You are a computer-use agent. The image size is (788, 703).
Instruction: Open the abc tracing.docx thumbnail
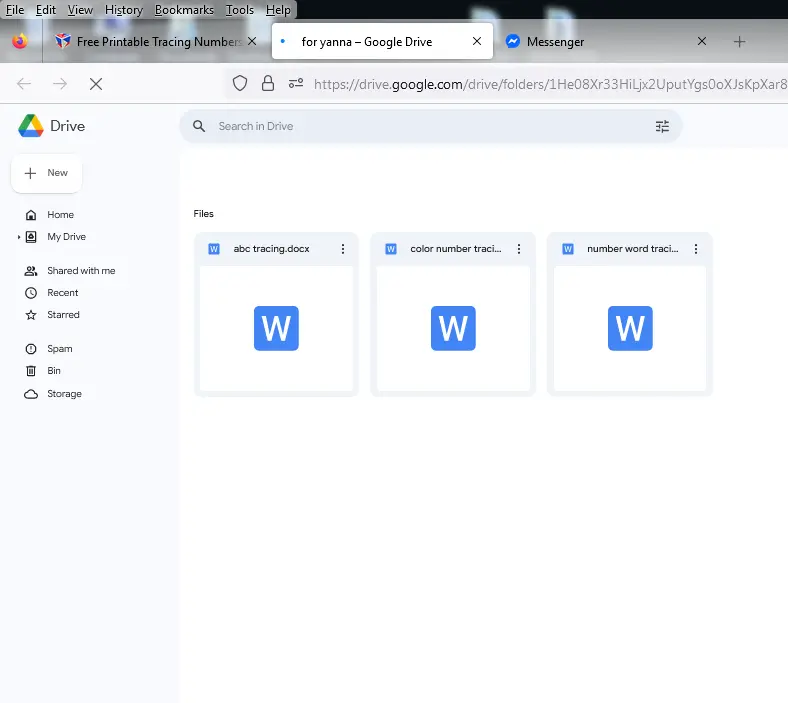click(276, 328)
